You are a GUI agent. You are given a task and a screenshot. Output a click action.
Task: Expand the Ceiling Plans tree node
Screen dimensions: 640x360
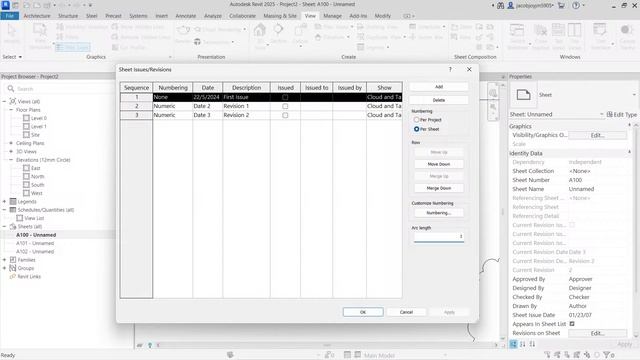pos(11,143)
